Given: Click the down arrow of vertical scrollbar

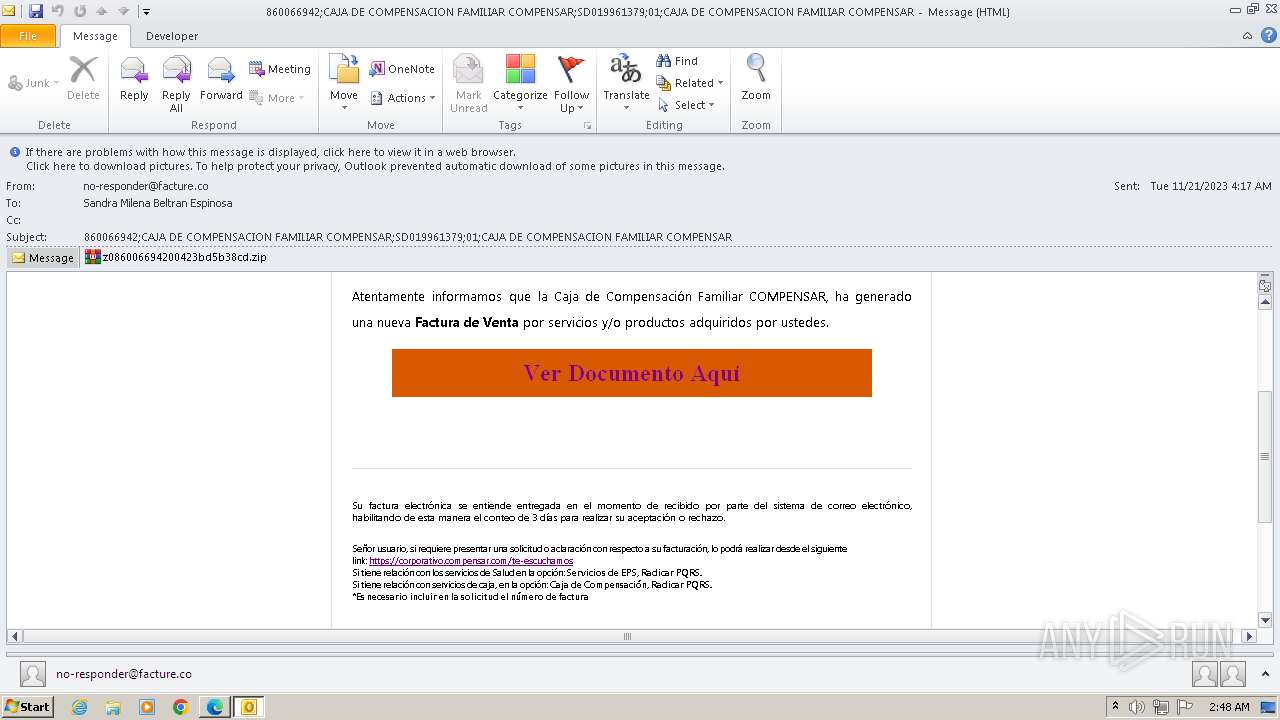Looking at the screenshot, I should click(x=1265, y=620).
